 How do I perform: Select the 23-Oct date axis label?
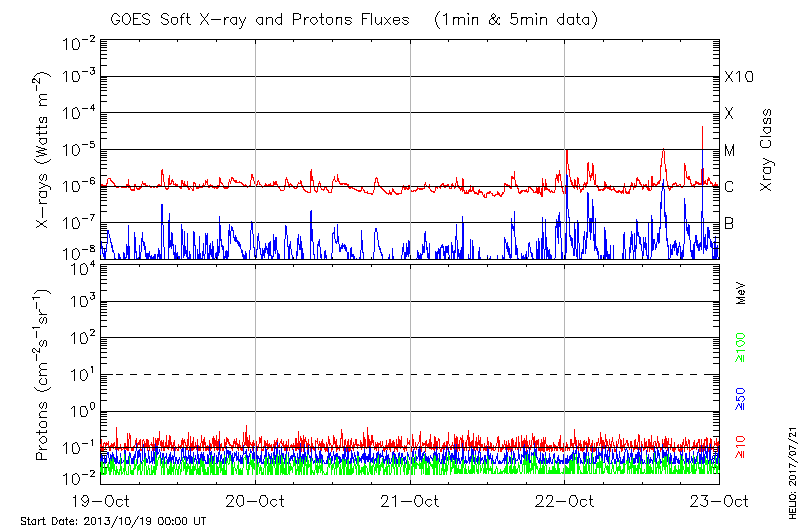pyautogui.click(x=719, y=500)
